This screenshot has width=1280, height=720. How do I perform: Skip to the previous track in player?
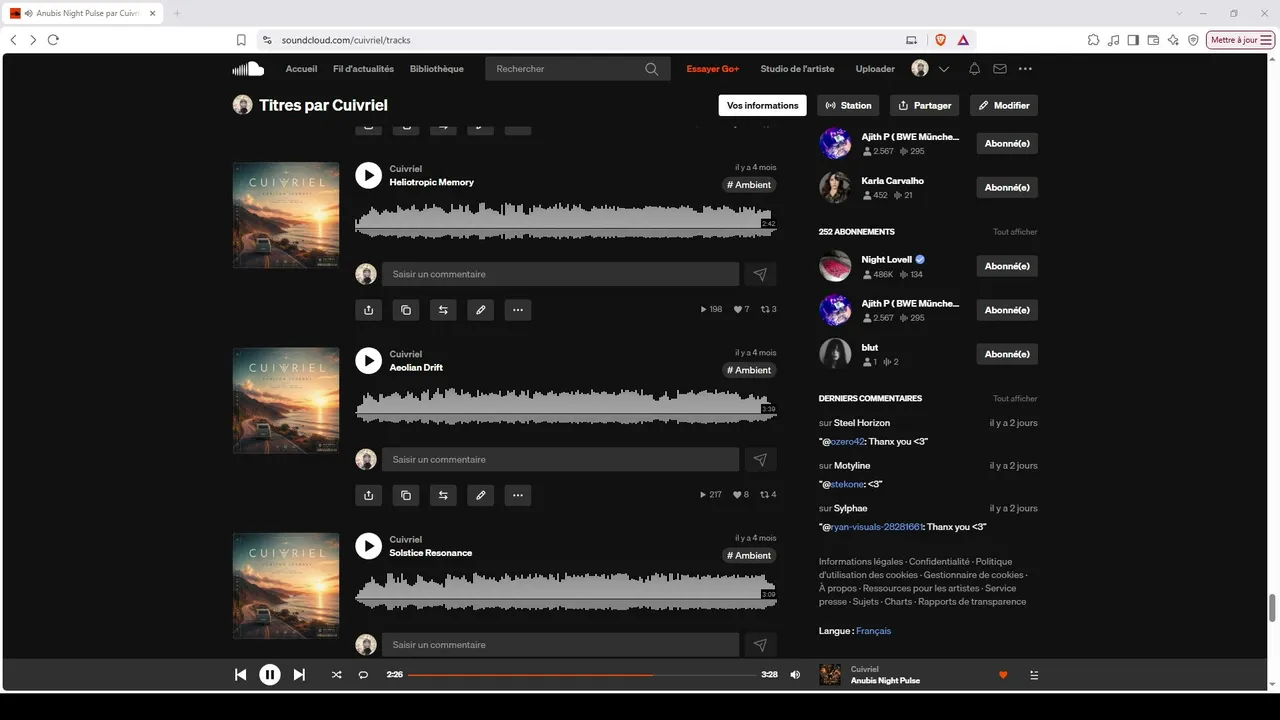pyautogui.click(x=240, y=675)
